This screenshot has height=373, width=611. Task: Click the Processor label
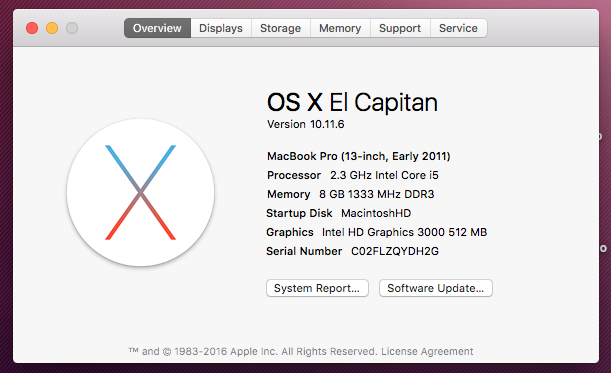click(294, 175)
